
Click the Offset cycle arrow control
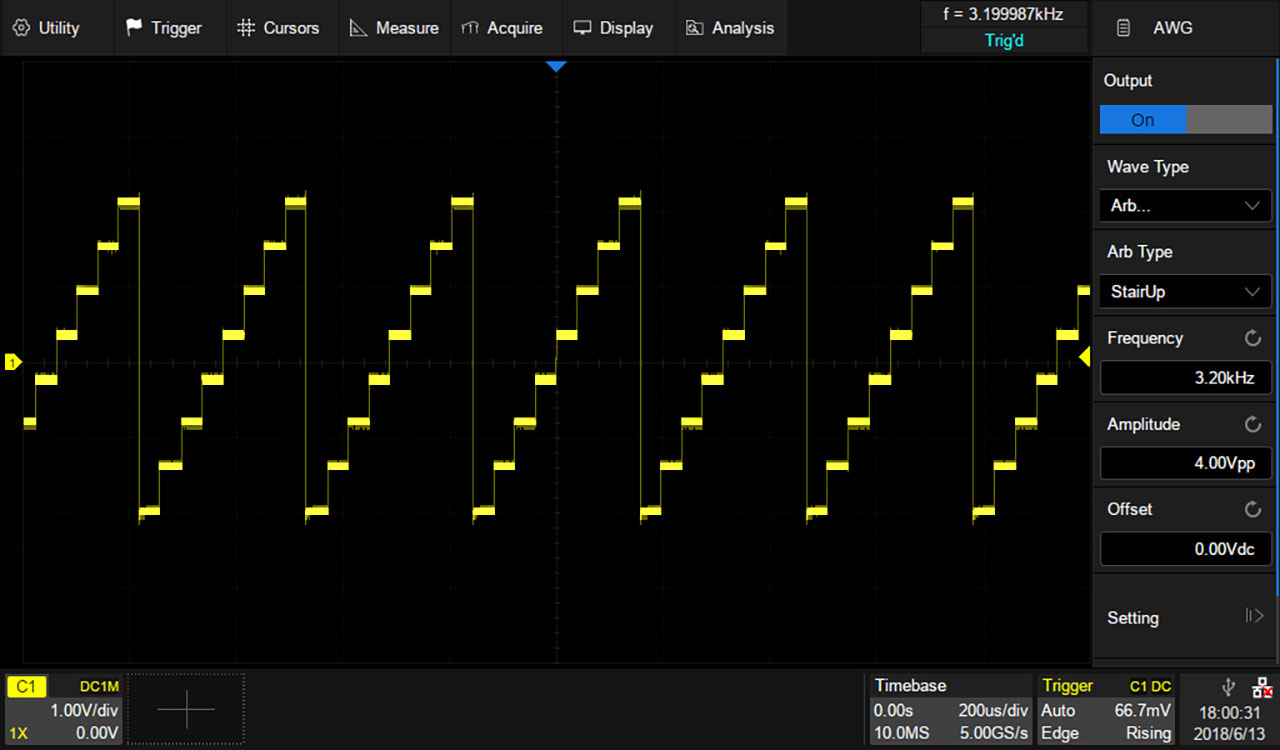coord(1252,508)
